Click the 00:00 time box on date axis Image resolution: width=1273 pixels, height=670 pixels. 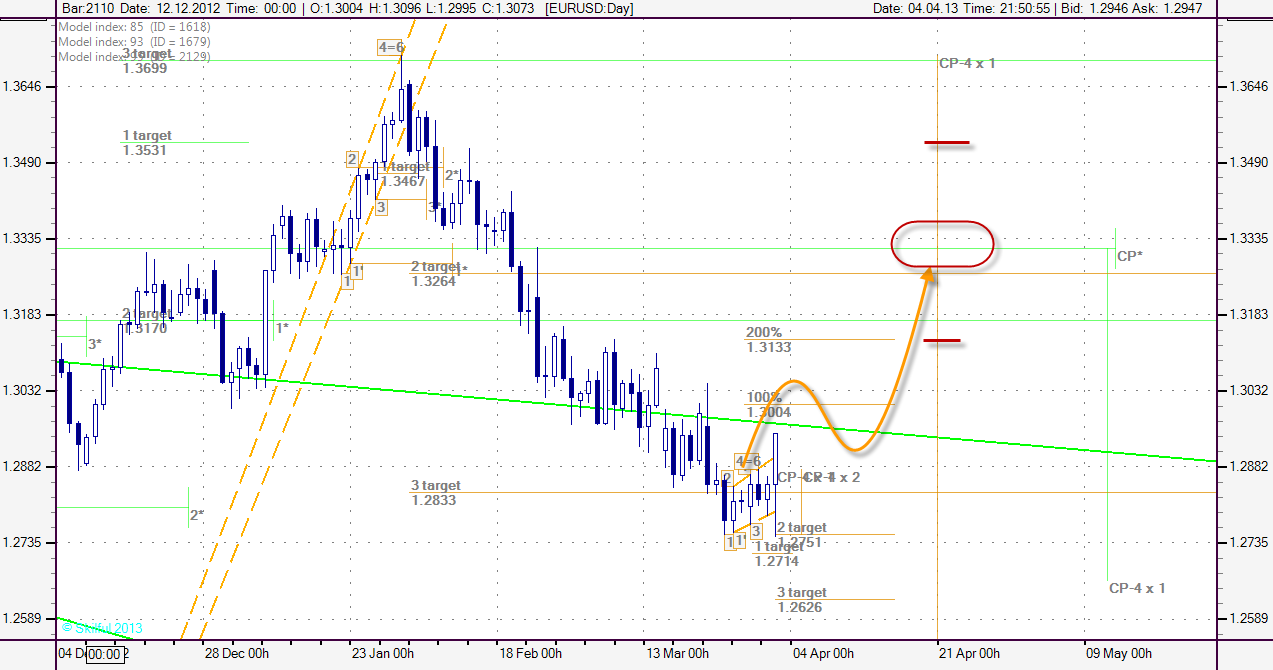104,654
